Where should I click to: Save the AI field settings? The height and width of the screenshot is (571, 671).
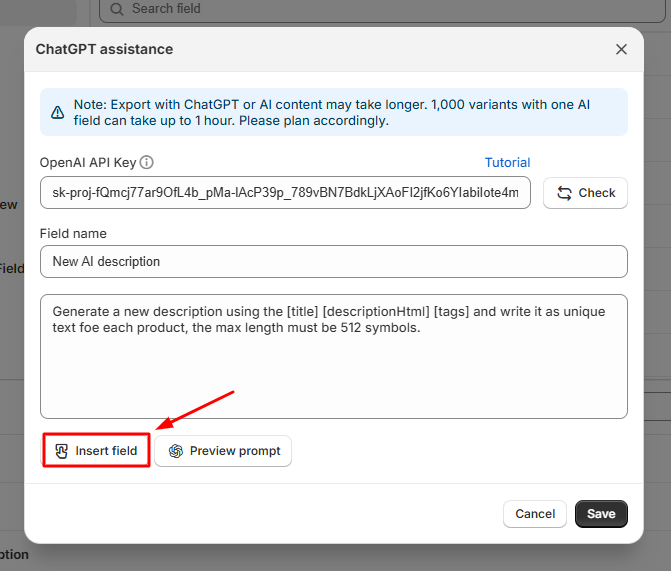[601, 514]
